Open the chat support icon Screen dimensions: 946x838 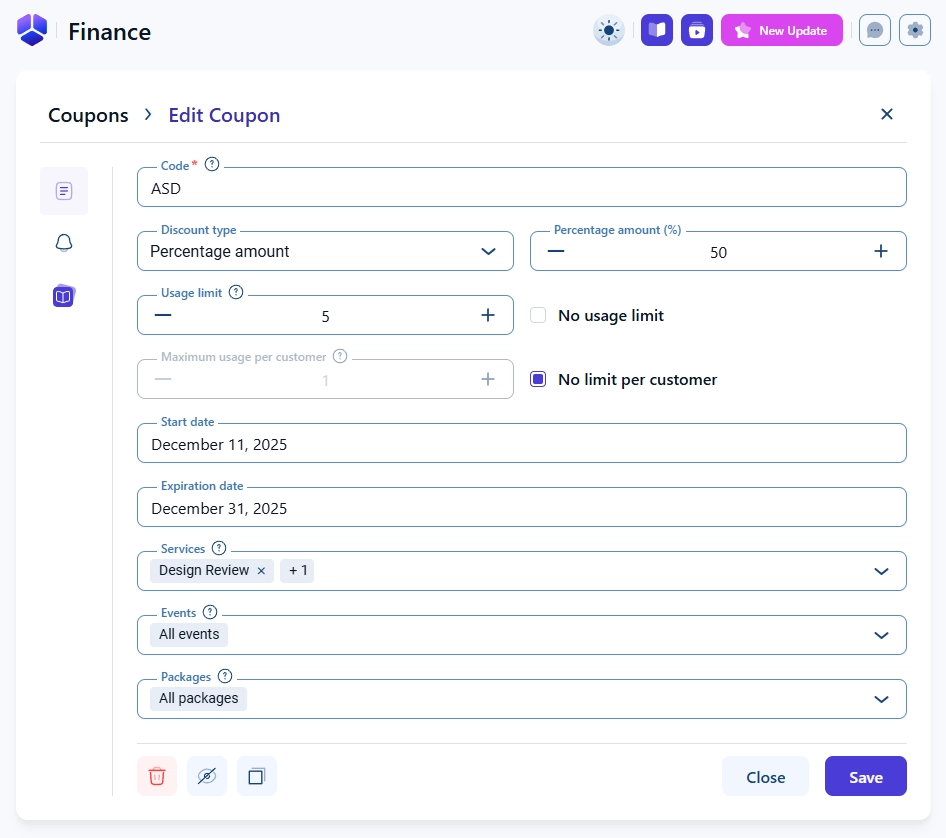pyautogui.click(x=875, y=30)
